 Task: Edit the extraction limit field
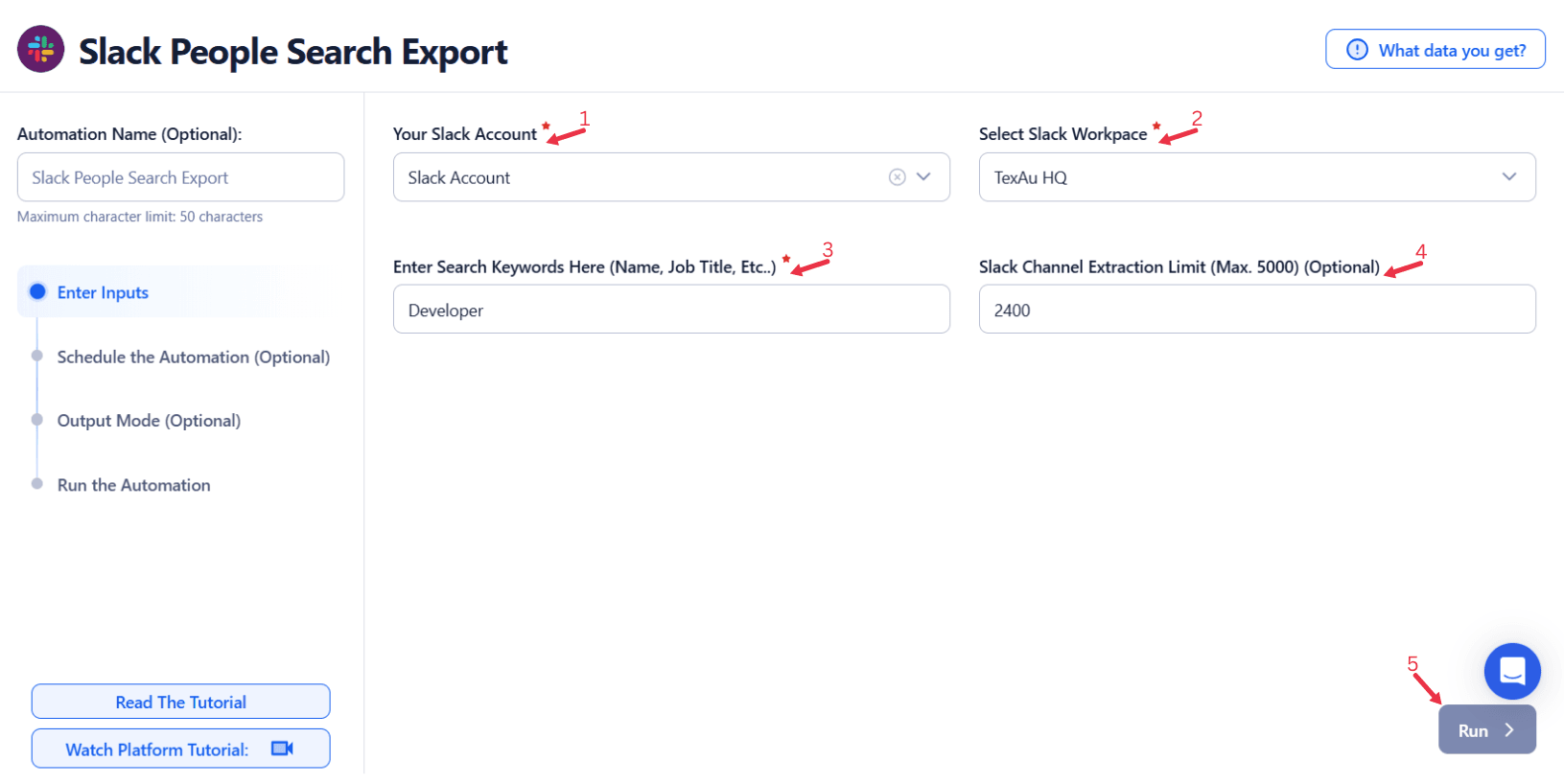1256,310
